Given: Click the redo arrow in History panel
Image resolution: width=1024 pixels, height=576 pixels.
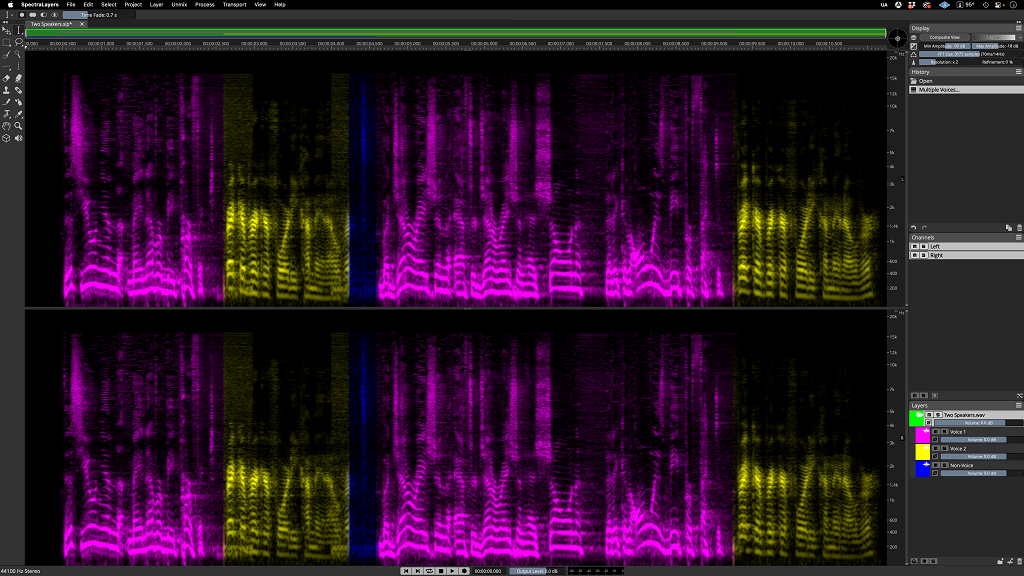Looking at the screenshot, I should pos(924,227).
